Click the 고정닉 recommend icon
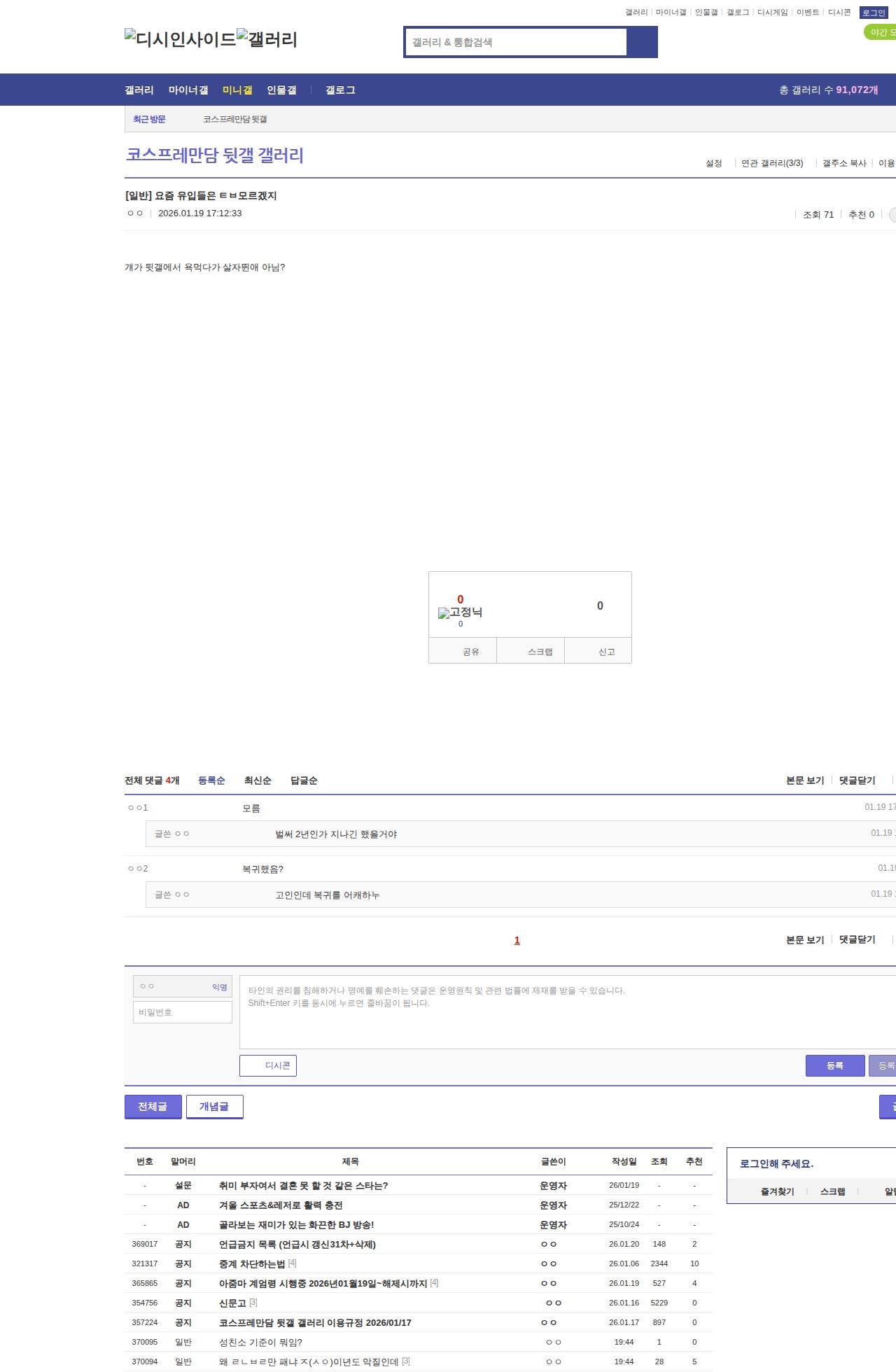Screen dimensions: 896x1372 [460, 612]
